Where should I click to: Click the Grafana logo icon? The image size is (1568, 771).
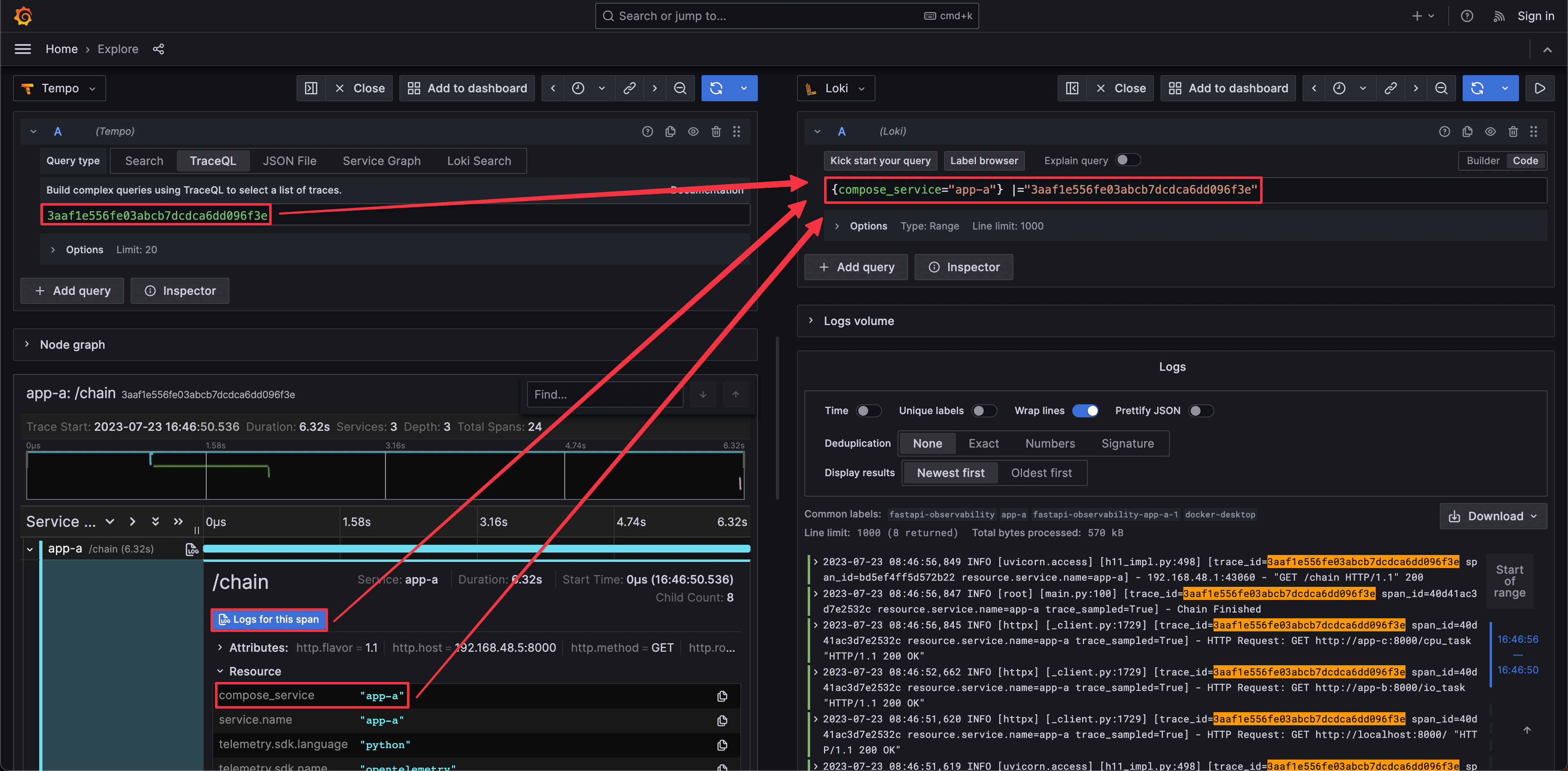click(23, 16)
